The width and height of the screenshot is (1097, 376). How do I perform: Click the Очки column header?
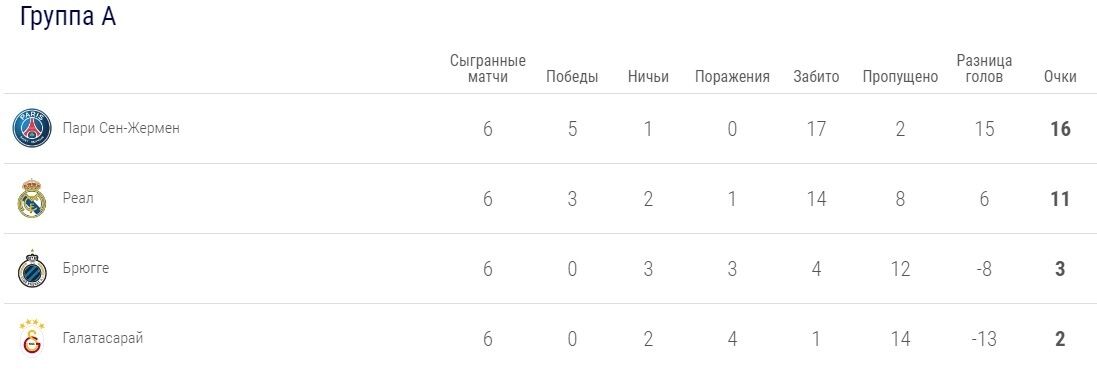click(1060, 77)
